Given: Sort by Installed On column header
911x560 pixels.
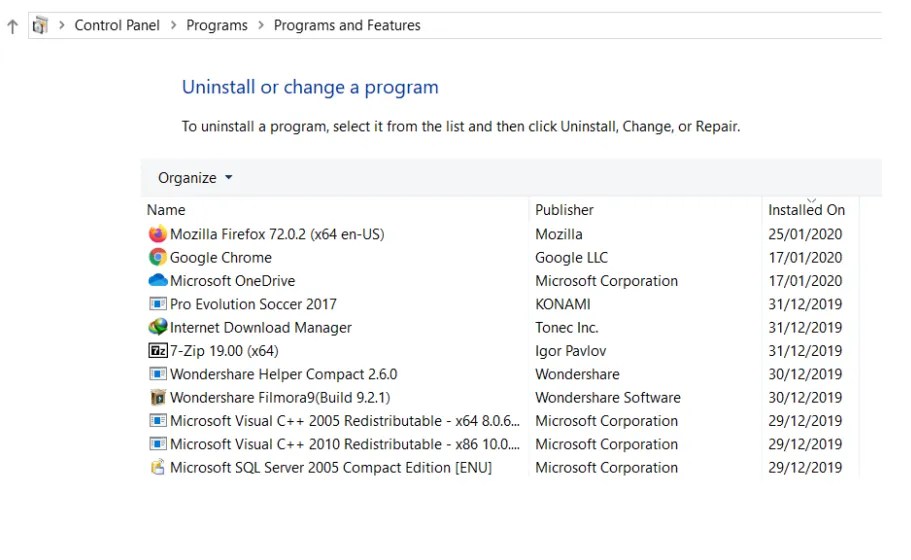Looking at the screenshot, I should tap(806, 210).
